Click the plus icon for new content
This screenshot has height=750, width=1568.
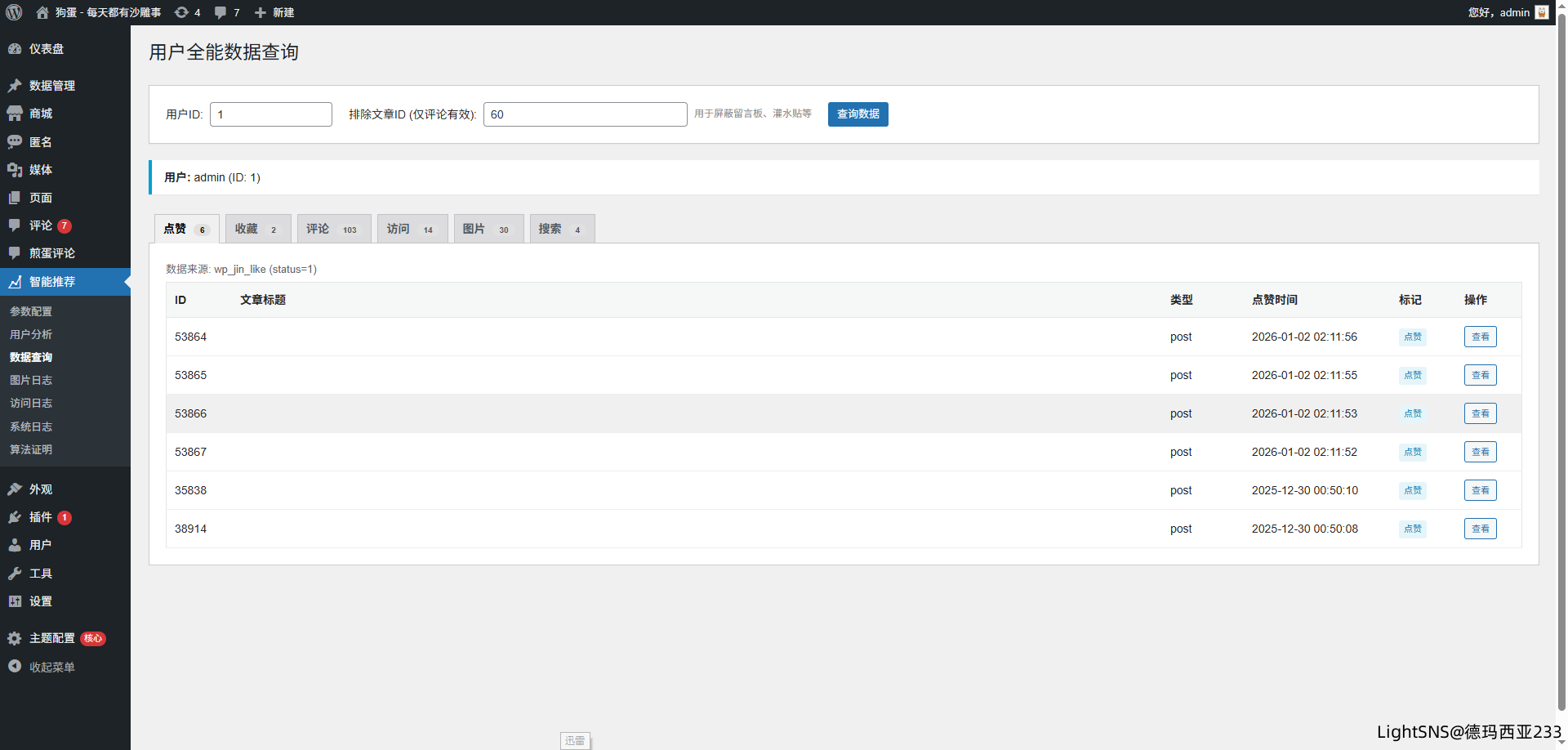click(x=261, y=12)
